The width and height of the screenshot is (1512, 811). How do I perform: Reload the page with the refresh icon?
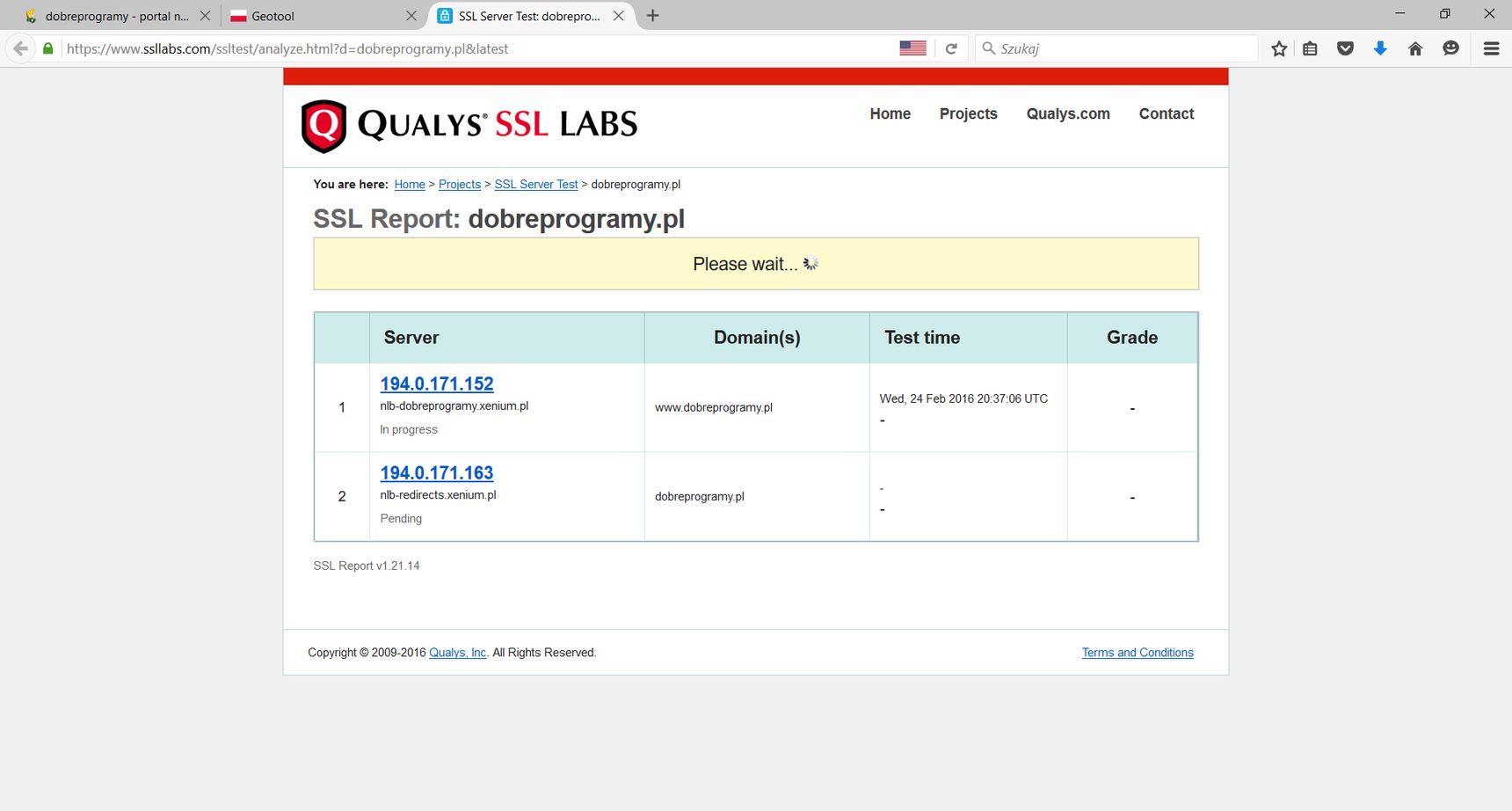950,48
